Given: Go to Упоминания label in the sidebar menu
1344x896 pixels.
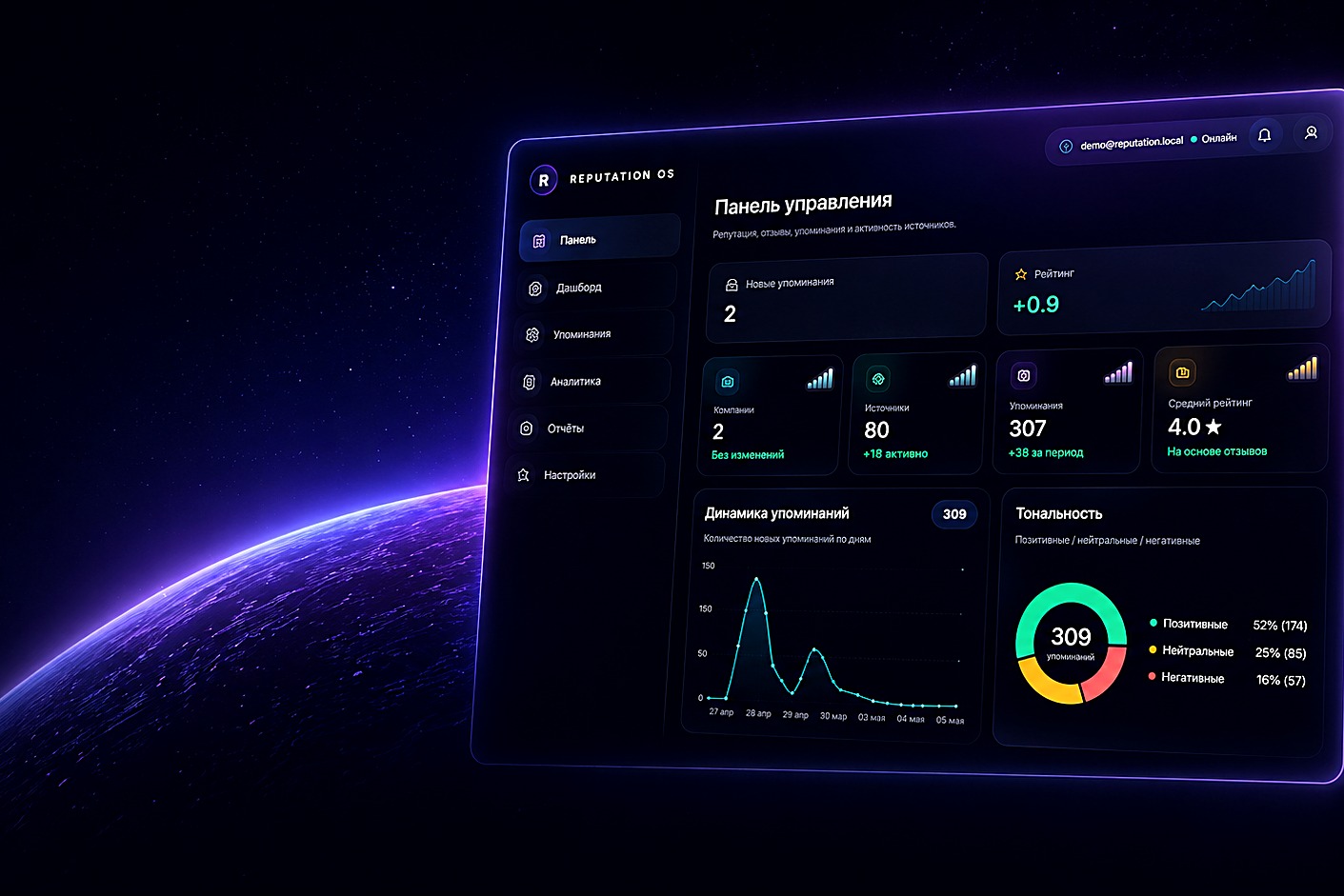Looking at the screenshot, I should point(582,334).
